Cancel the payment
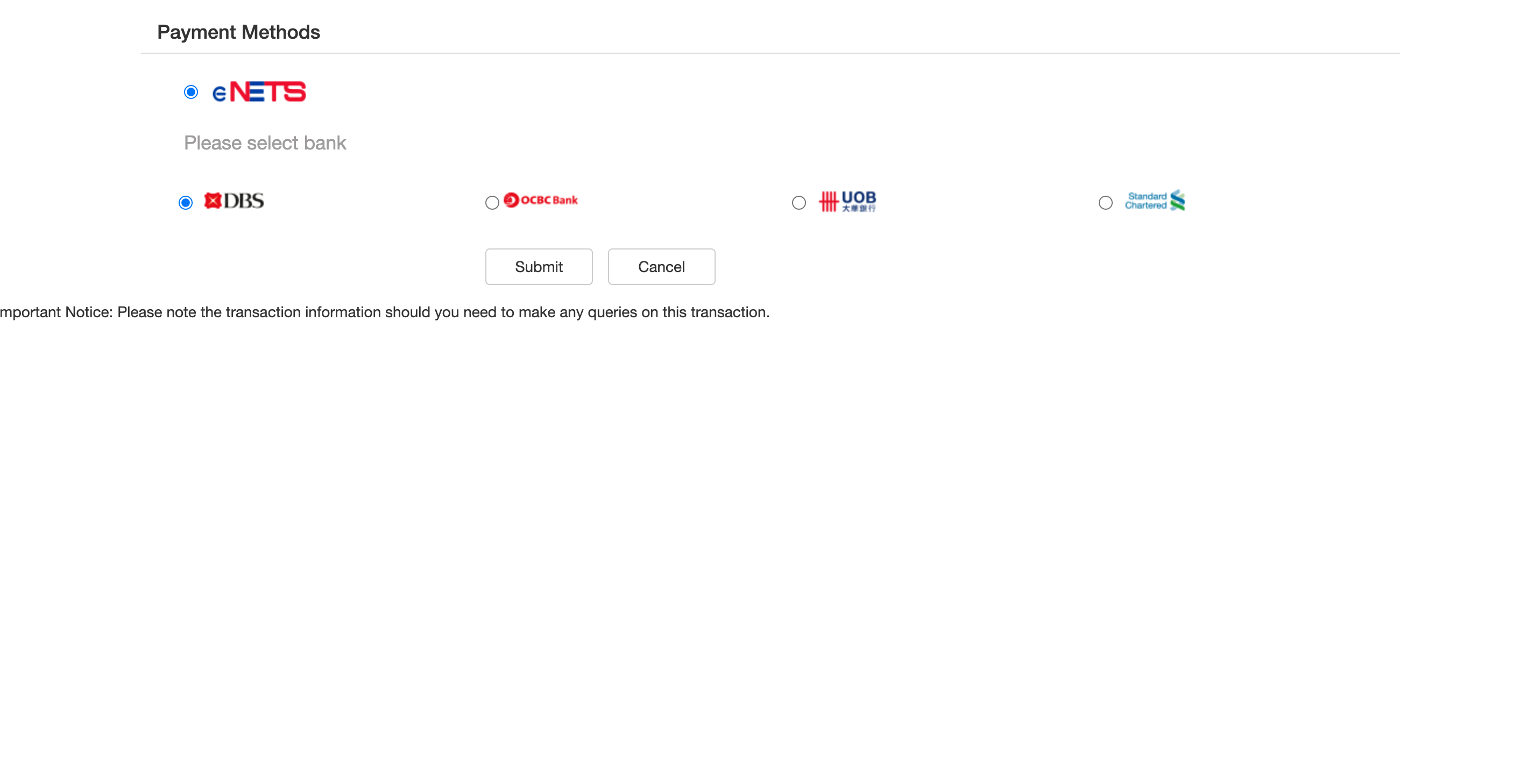 [662, 267]
